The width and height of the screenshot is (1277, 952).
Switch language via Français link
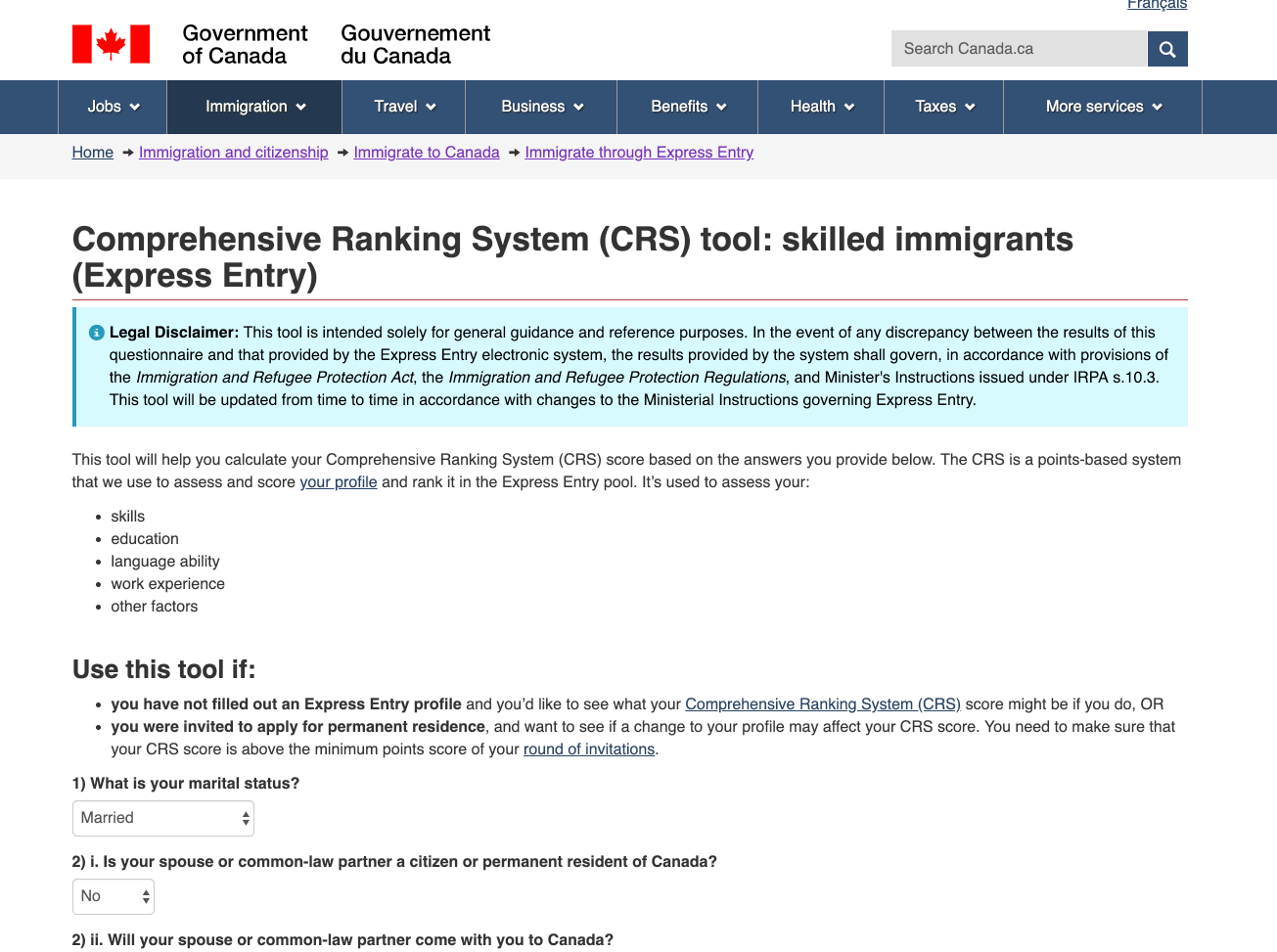[1157, 5]
